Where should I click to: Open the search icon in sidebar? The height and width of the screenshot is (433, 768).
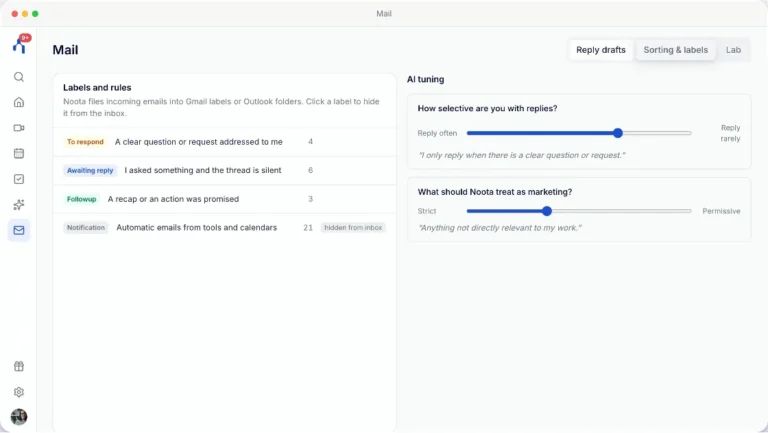(x=19, y=77)
